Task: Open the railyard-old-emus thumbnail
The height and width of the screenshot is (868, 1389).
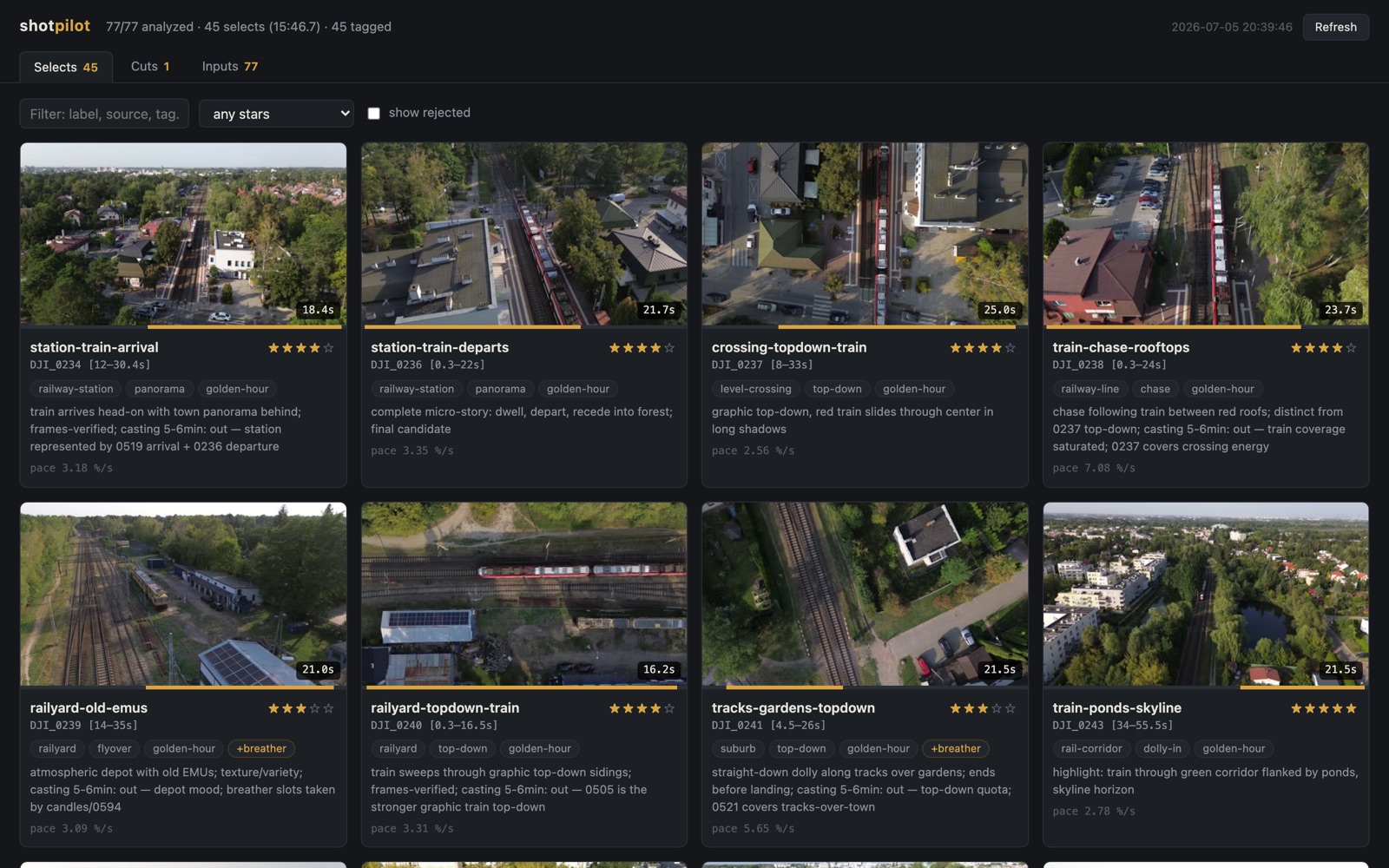Action: pyautogui.click(x=183, y=595)
